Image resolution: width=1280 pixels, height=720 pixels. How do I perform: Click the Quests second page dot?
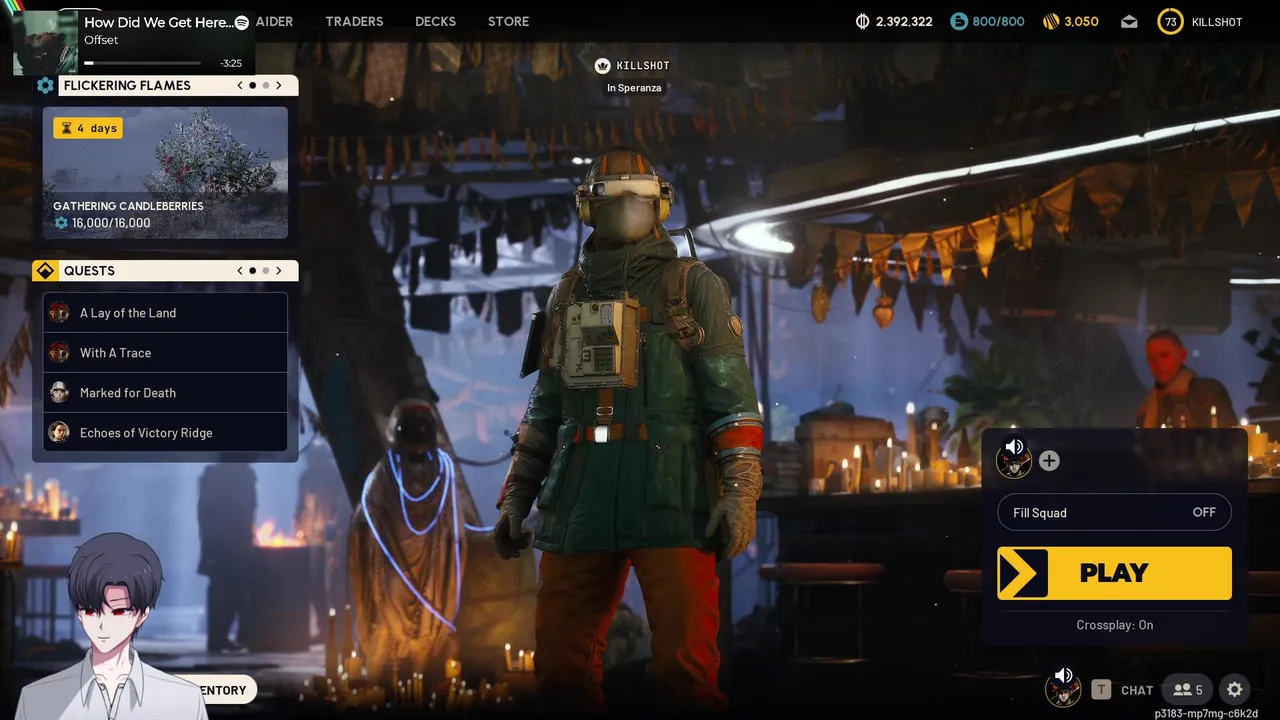pos(266,271)
